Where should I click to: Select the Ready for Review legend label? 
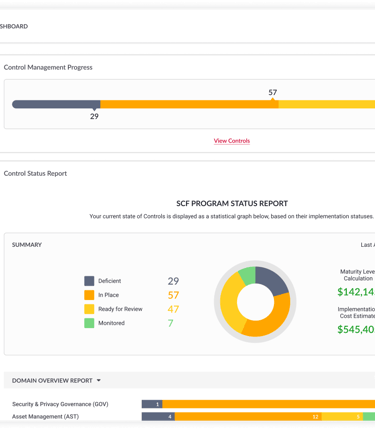coord(120,309)
